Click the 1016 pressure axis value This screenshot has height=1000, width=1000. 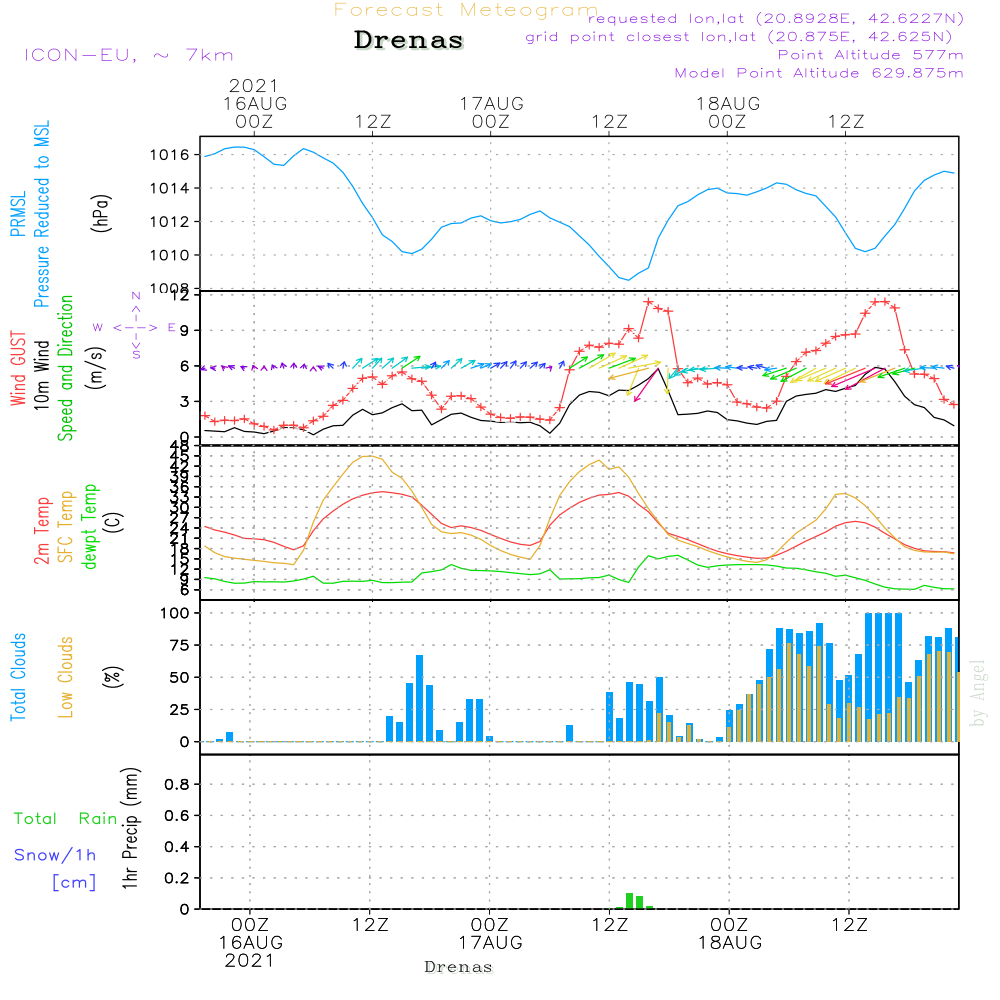(170, 155)
